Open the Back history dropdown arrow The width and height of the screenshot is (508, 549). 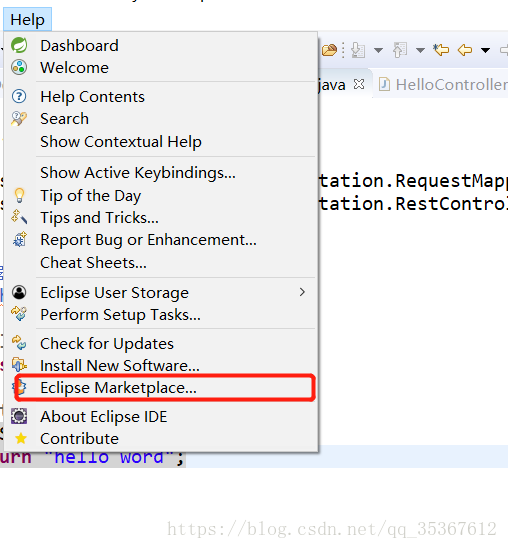pos(485,50)
